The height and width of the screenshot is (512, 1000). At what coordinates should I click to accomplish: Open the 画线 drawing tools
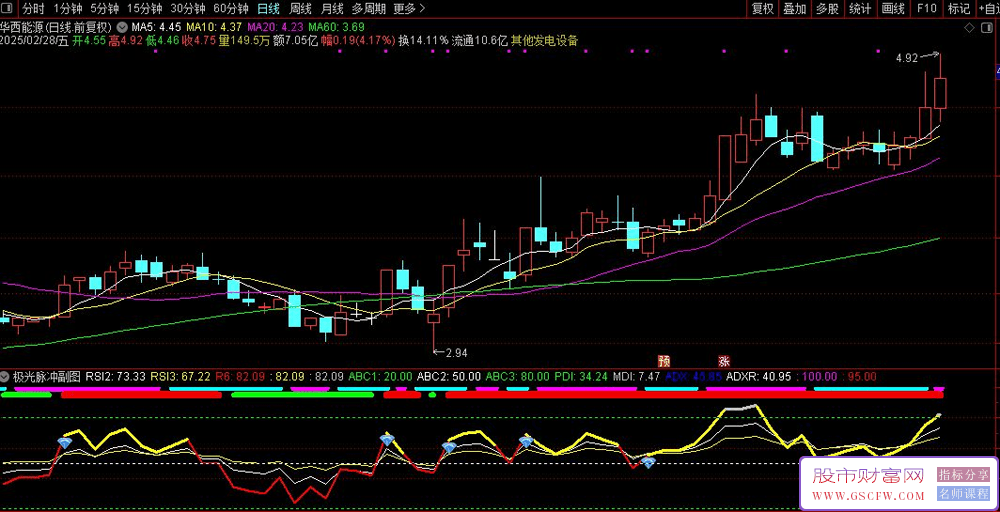(x=893, y=9)
